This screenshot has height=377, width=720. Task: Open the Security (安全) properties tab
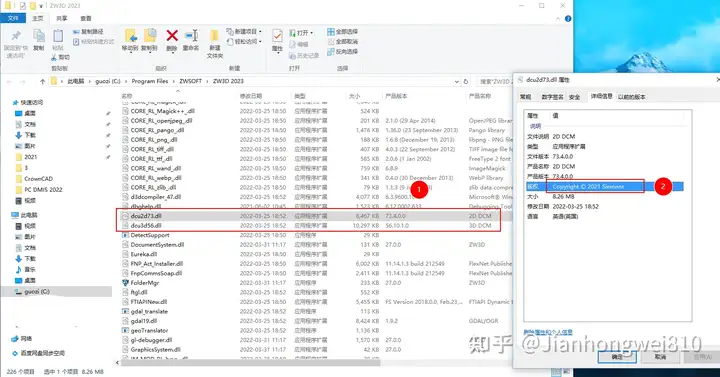coord(574,97)
